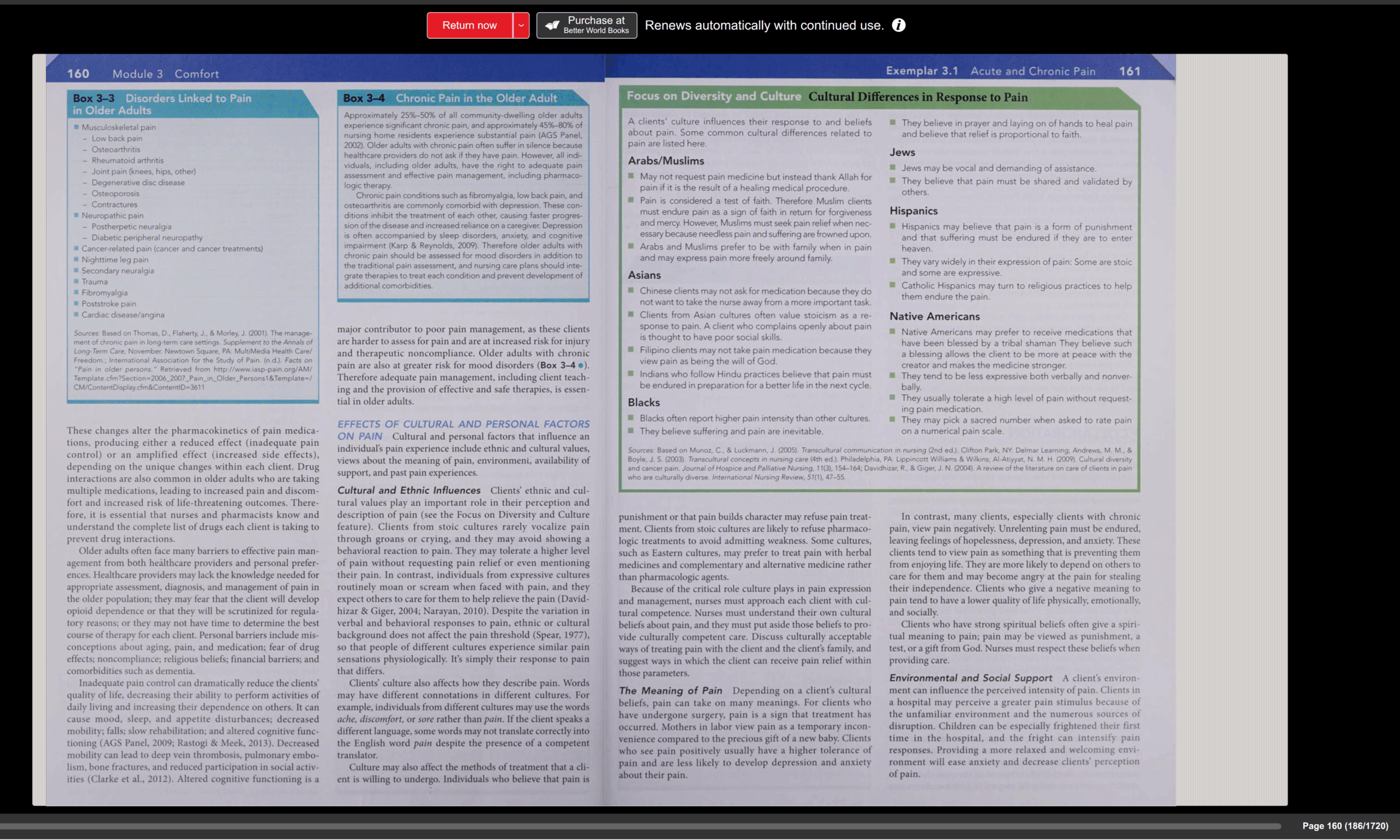Click the Renews automatically with continued use text
The height and width of the screenshot is (840, 1400).
[764, 26]
